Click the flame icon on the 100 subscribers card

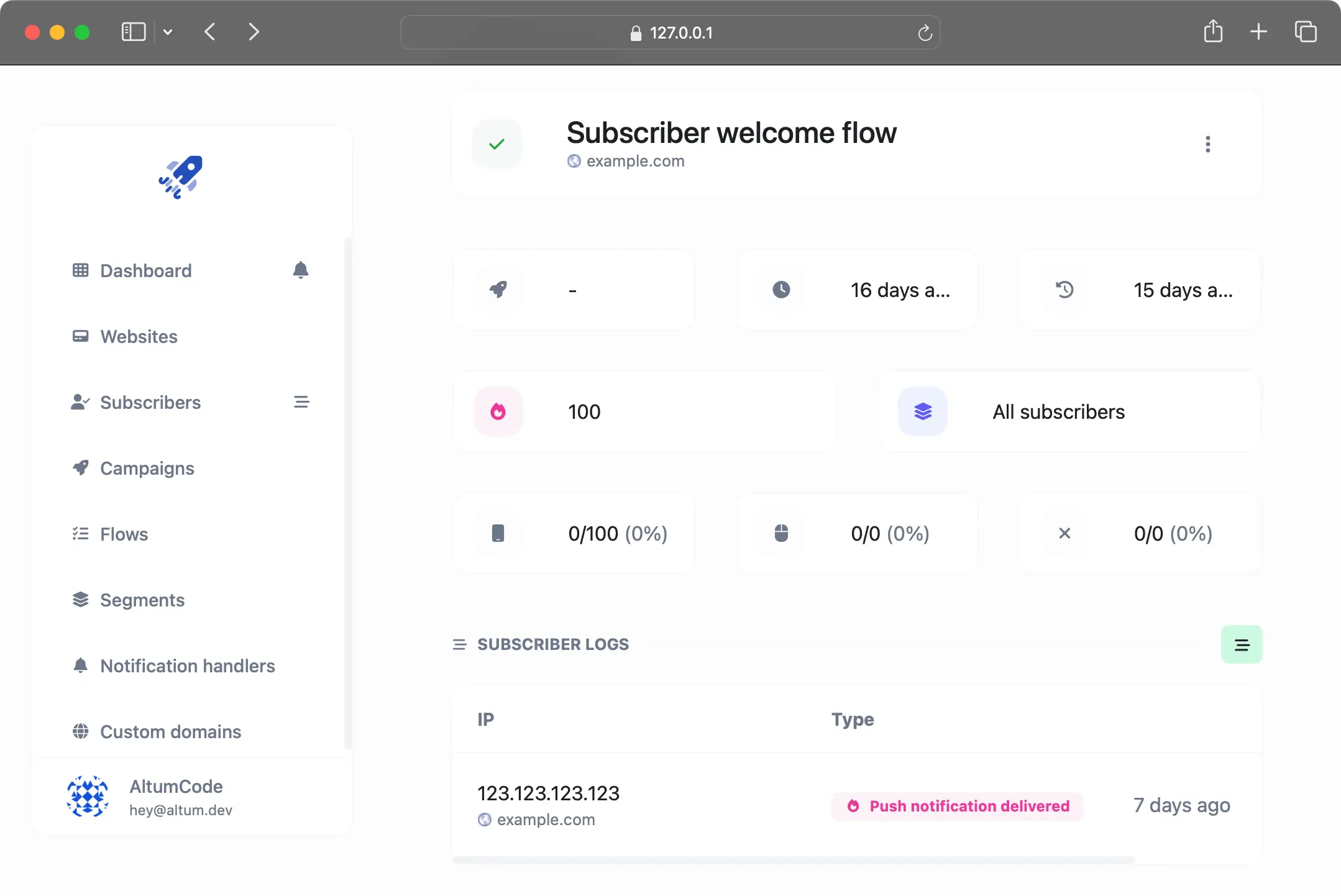498,411
